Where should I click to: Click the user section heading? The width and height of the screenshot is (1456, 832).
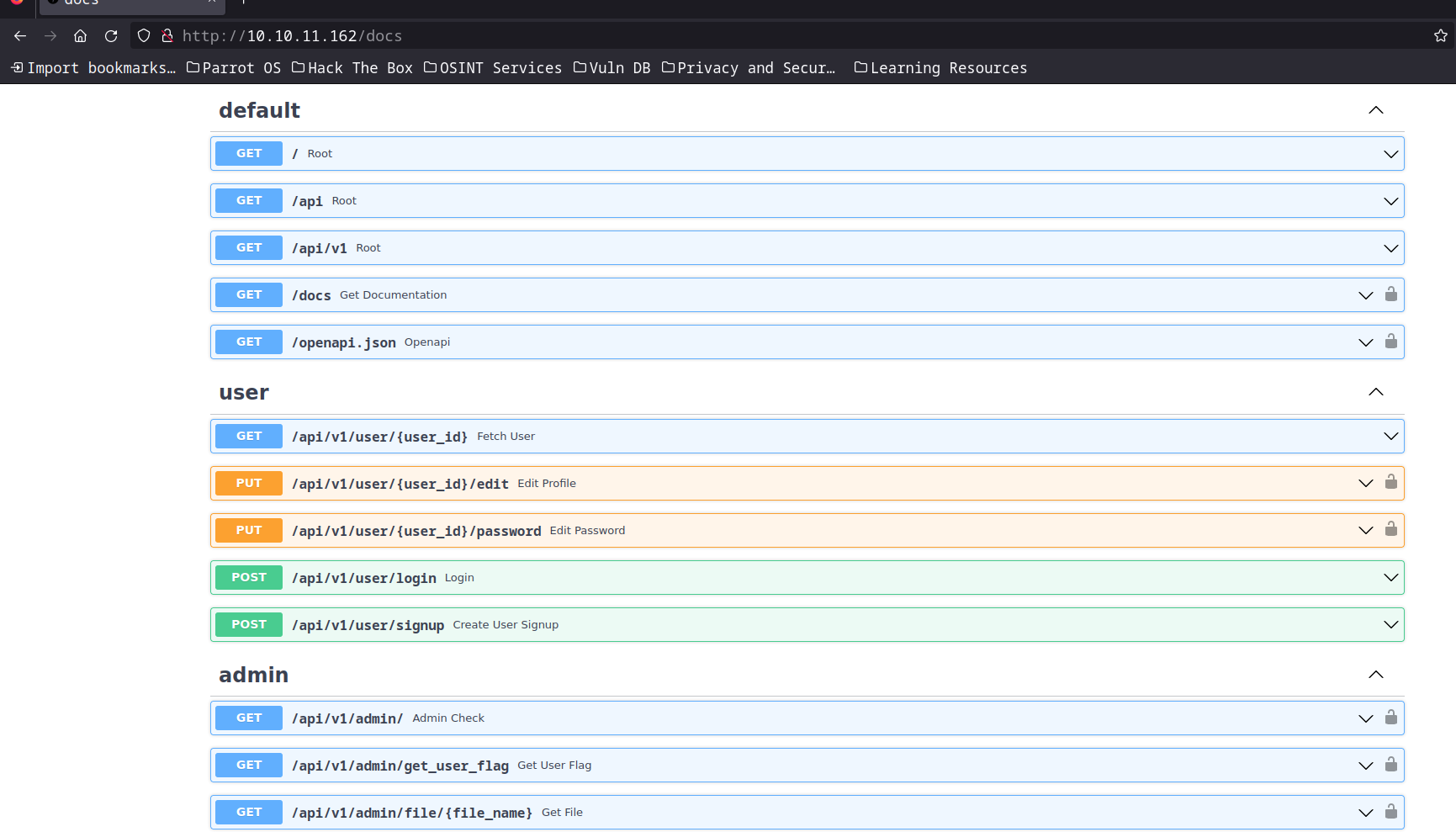pos(244,393)
